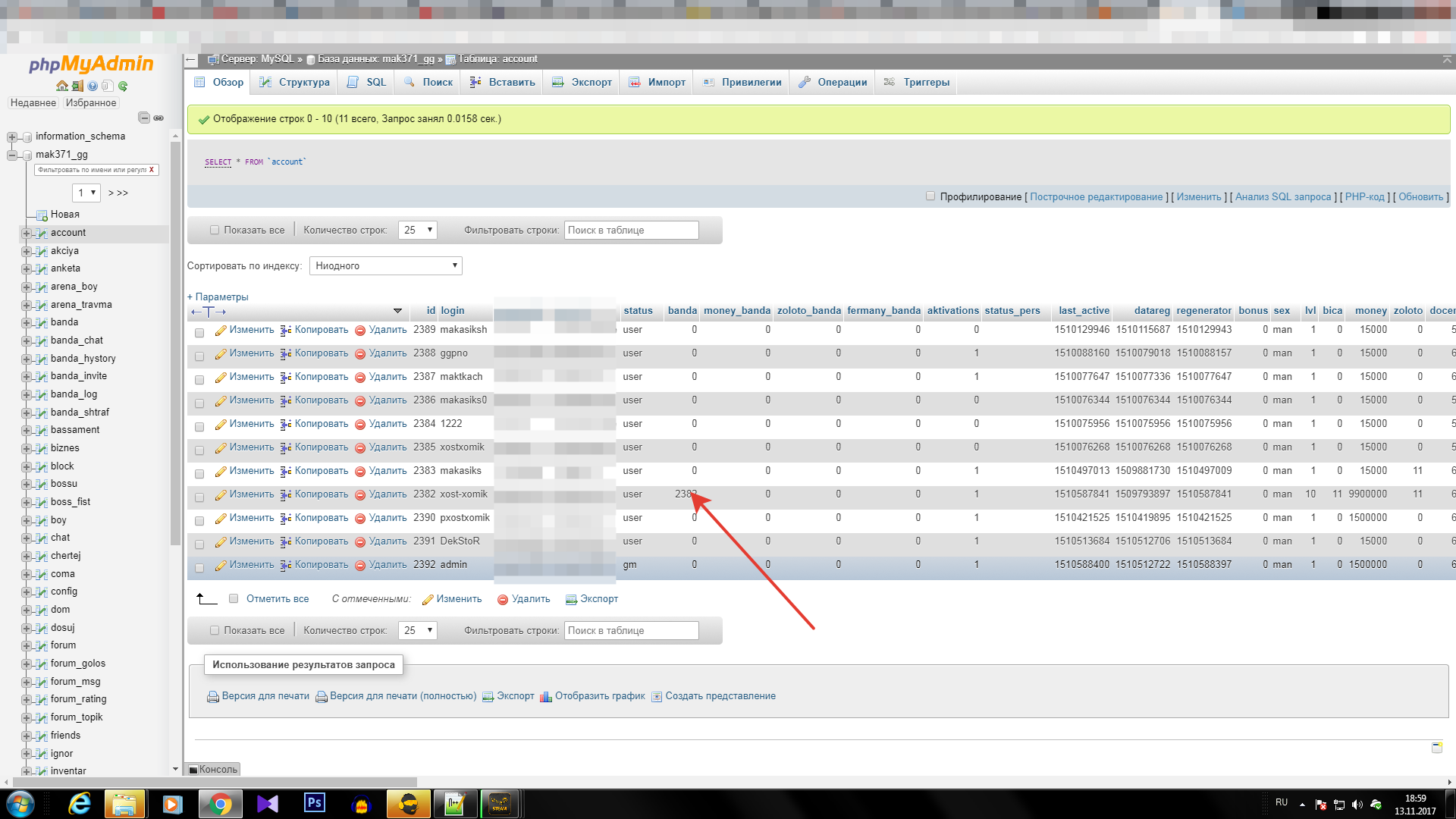This screenshot has width=1456, height=819.
Task: Click the logout door icon
Action: coord(77,86)
